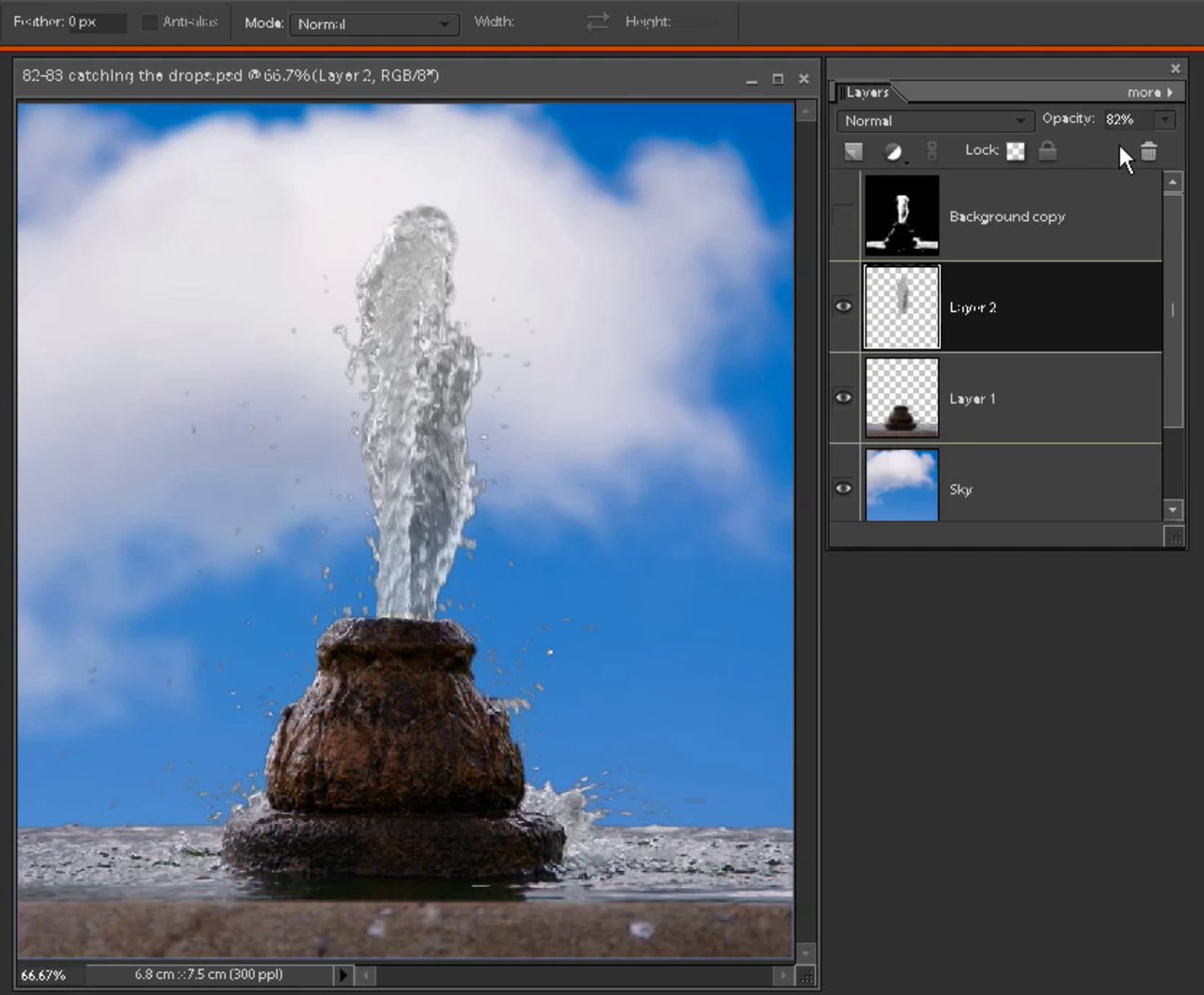Delete layer with the trash icon
1204x995 pixels.
pyautogui.click(x=1149, y=152)
